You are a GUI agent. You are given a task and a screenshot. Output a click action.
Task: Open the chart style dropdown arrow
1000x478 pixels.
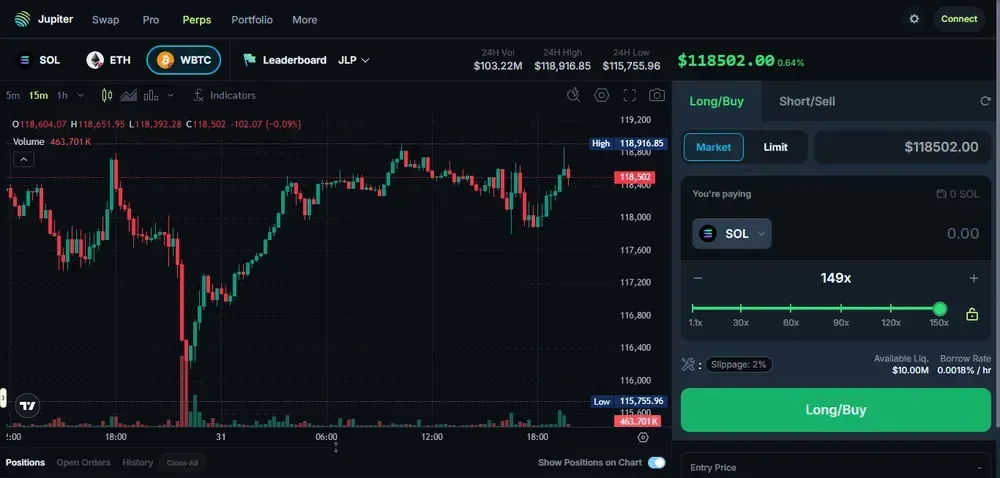(170, 96)
